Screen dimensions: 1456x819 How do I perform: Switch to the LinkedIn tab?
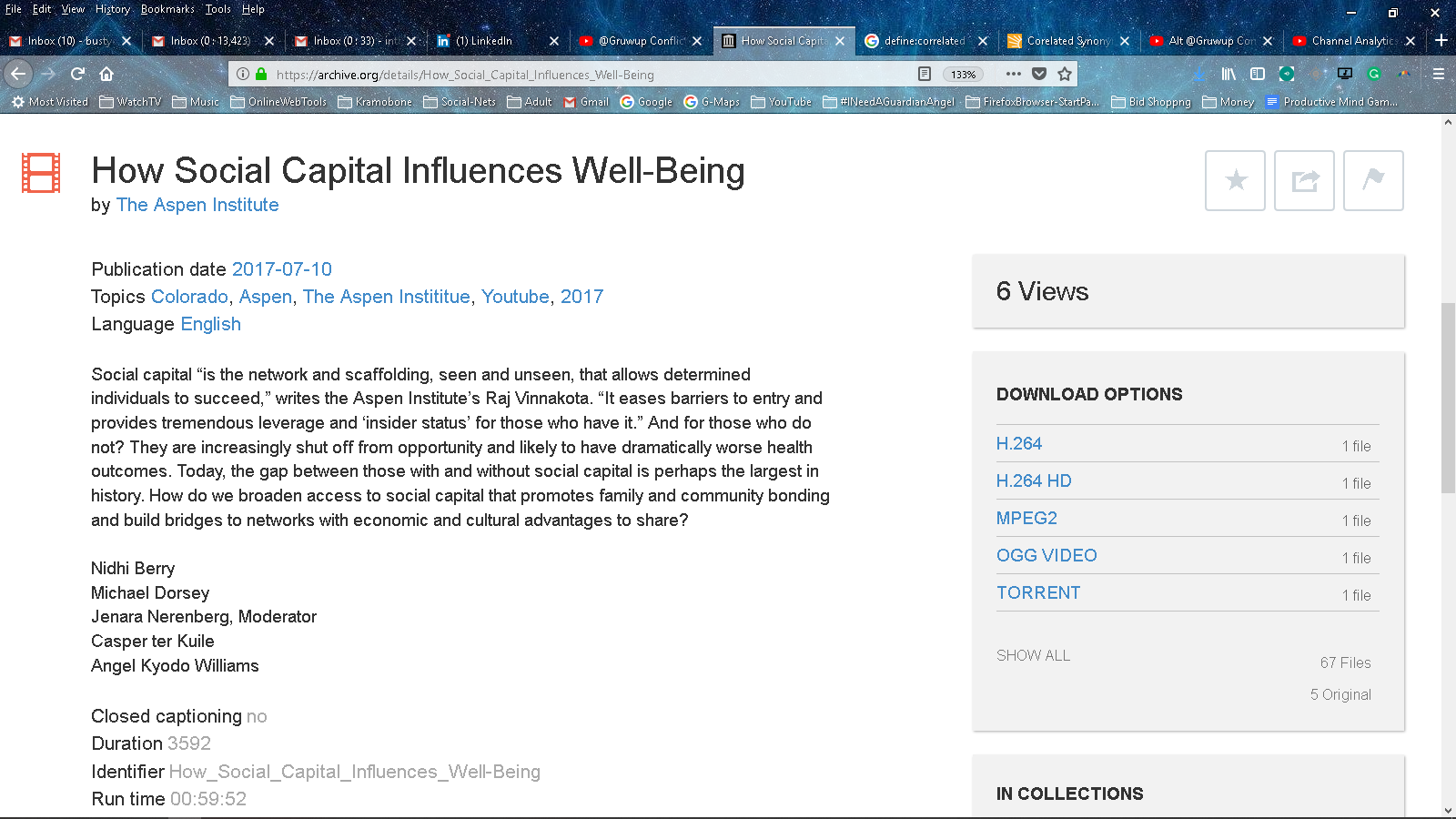tap(498, 41)
